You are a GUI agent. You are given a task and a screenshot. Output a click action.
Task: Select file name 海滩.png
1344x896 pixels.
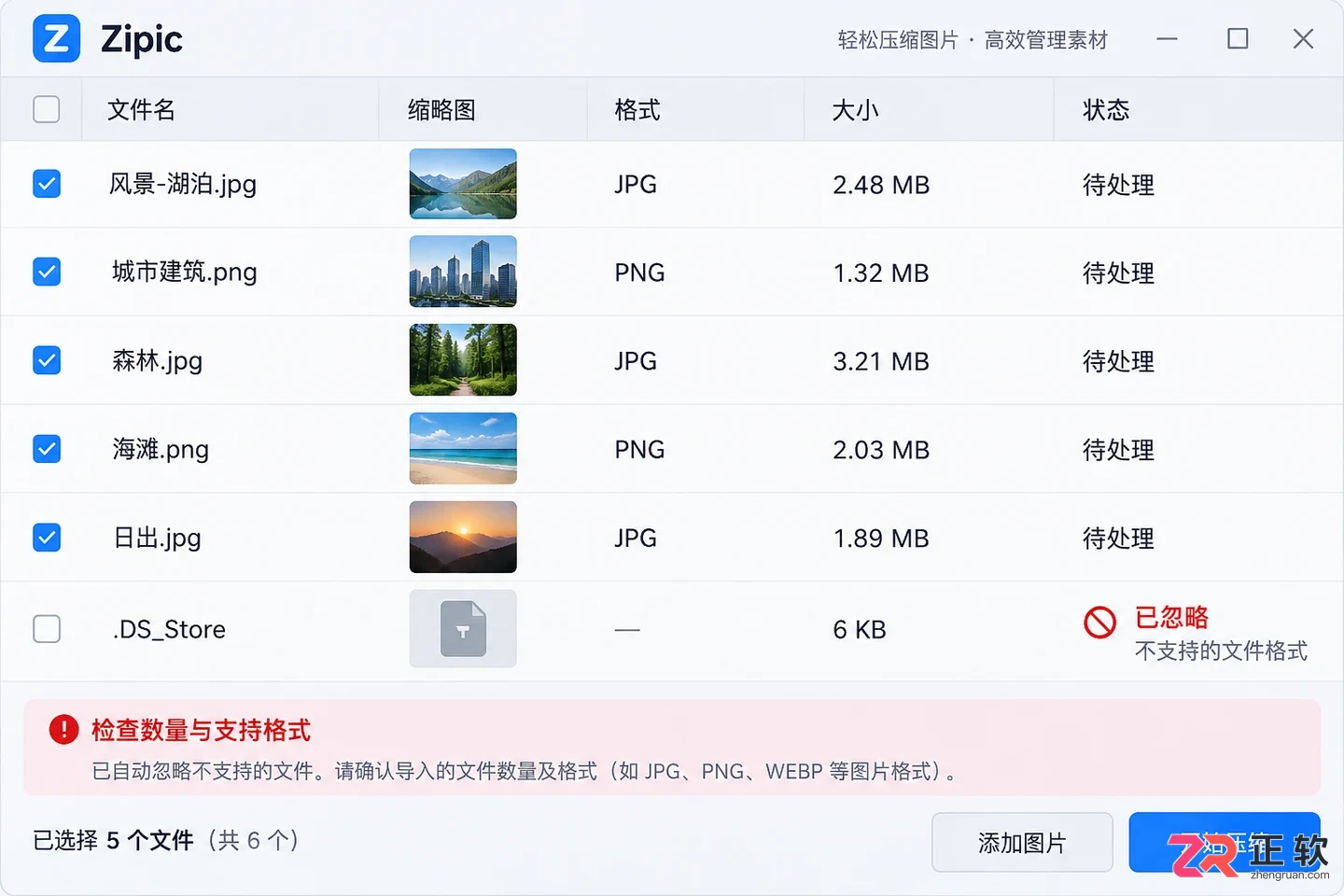tap(161, 450)
